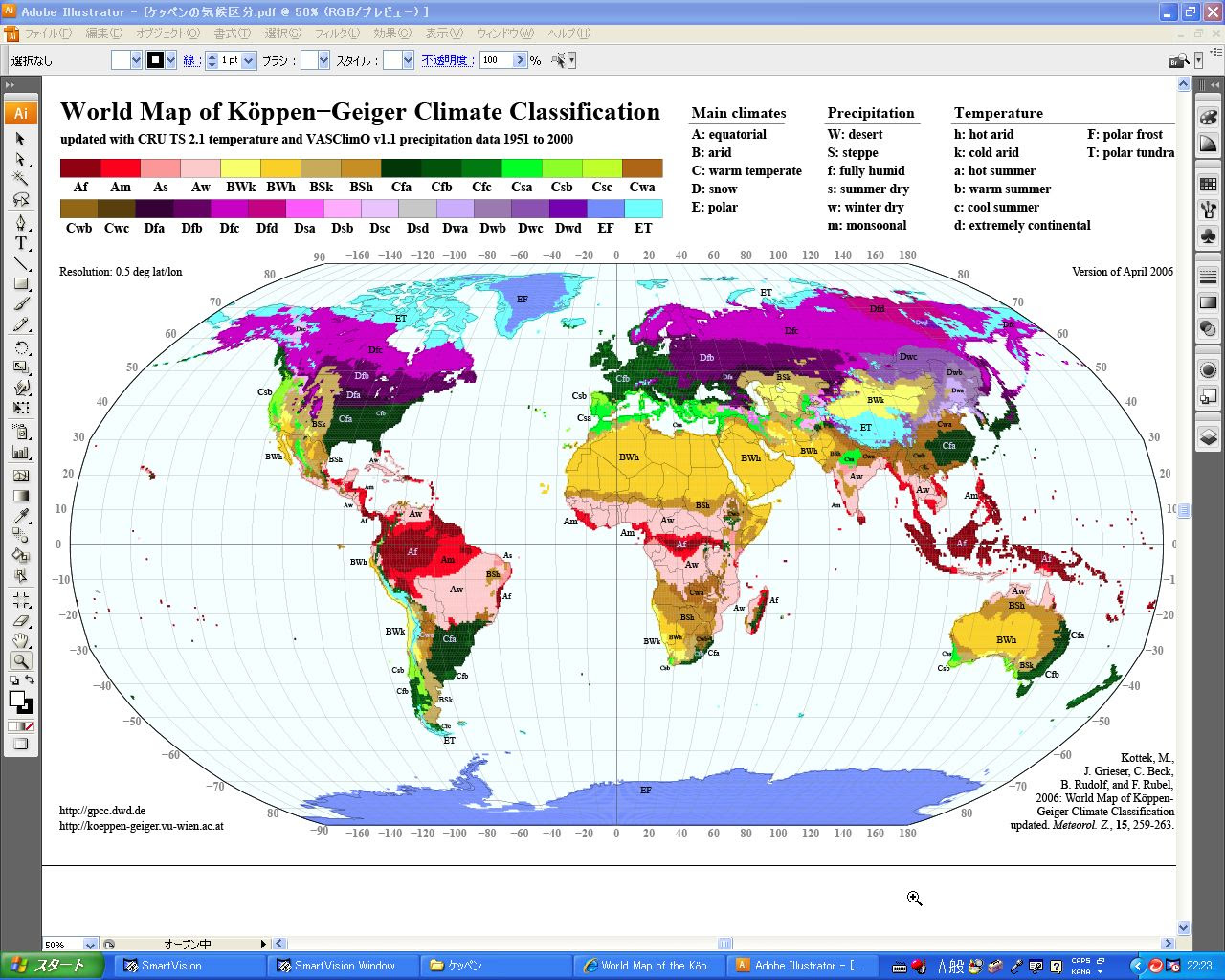Open the 効果 (Effect) menu
The width and height of the screenshot is (1225, 980).
[x=392, y=33]
